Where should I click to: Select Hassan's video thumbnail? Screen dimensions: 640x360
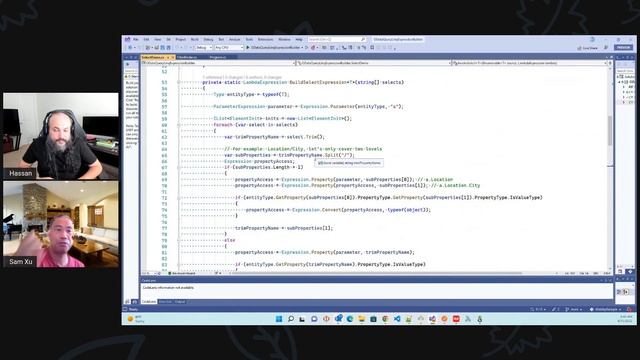point(61,136)
